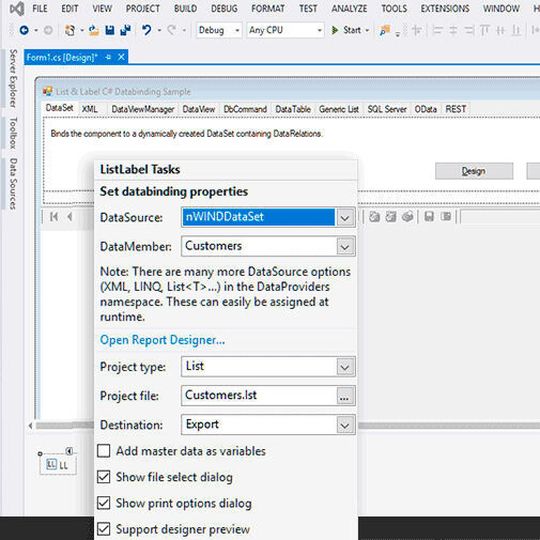540x540 pixels.
Task: Click the Save All icon
Action: coord(126,30)
